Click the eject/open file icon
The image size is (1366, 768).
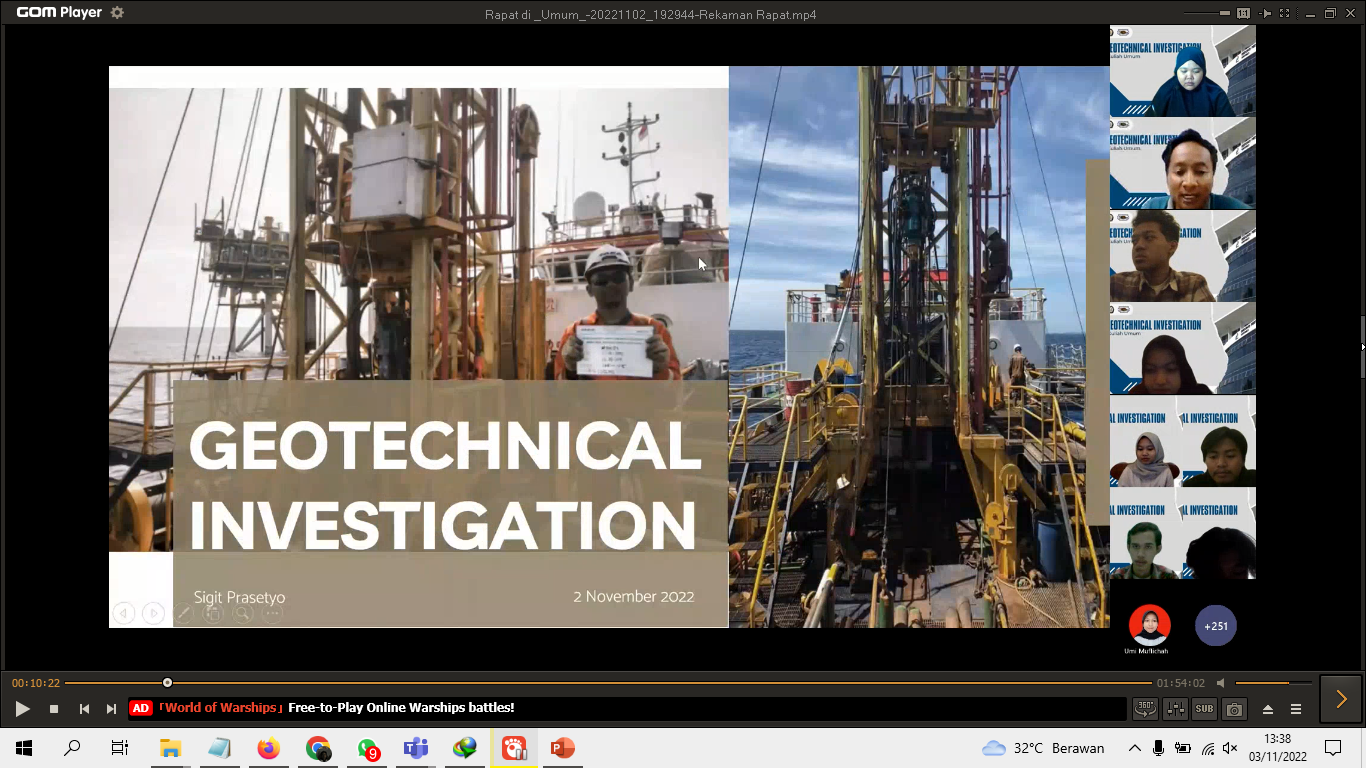click(1268, 709)
